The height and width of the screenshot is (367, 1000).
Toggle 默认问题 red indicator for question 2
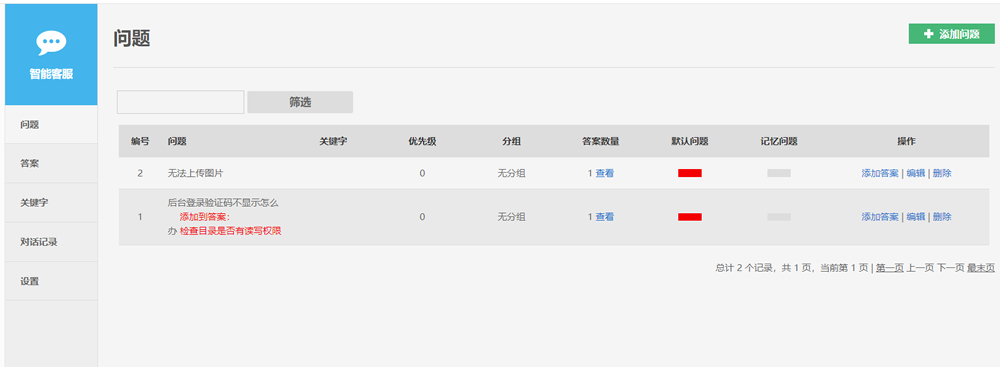pyautogui.click(x=689, y=173)
